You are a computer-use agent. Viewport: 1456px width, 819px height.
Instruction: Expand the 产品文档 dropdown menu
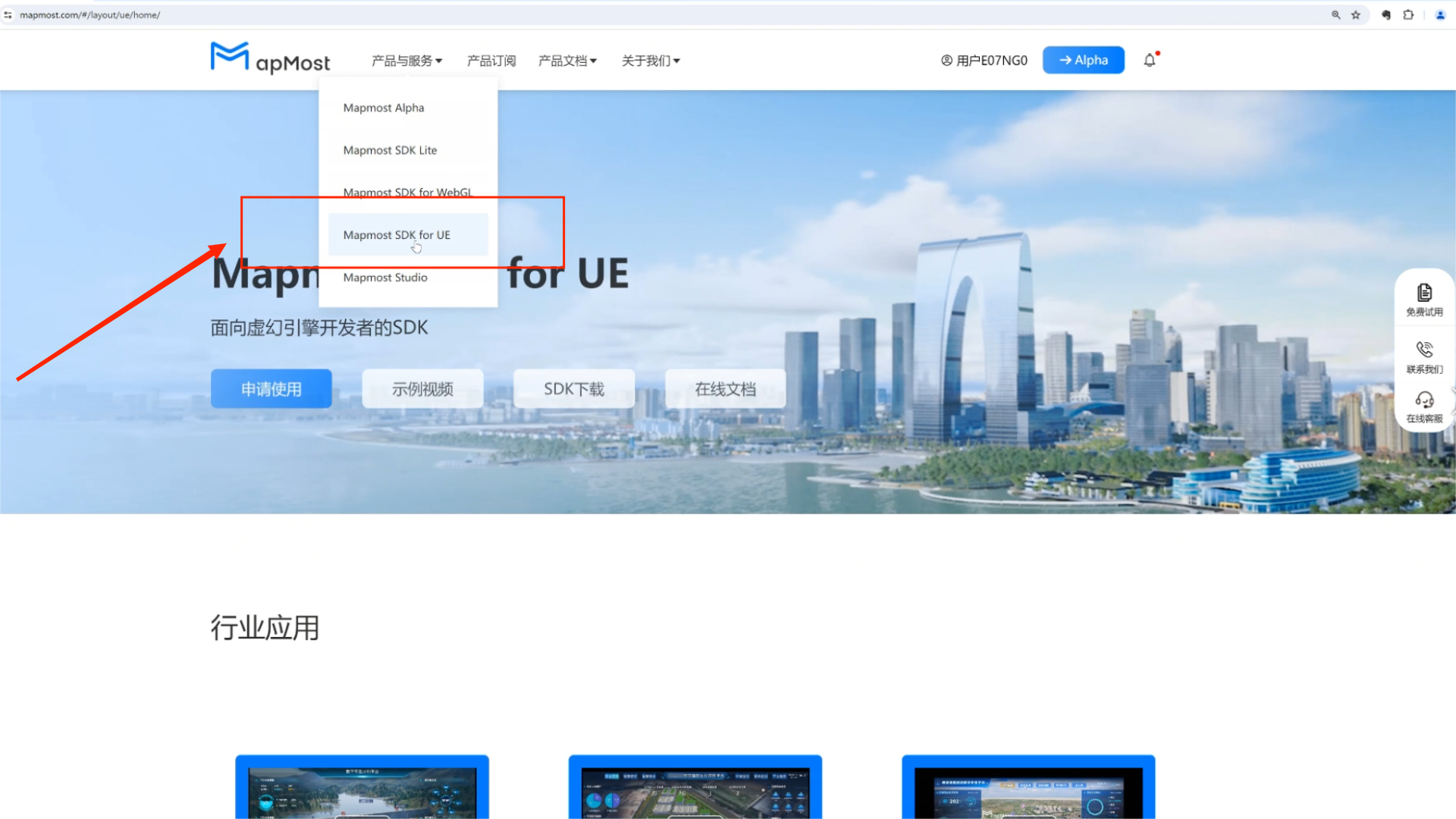(567, 61)
